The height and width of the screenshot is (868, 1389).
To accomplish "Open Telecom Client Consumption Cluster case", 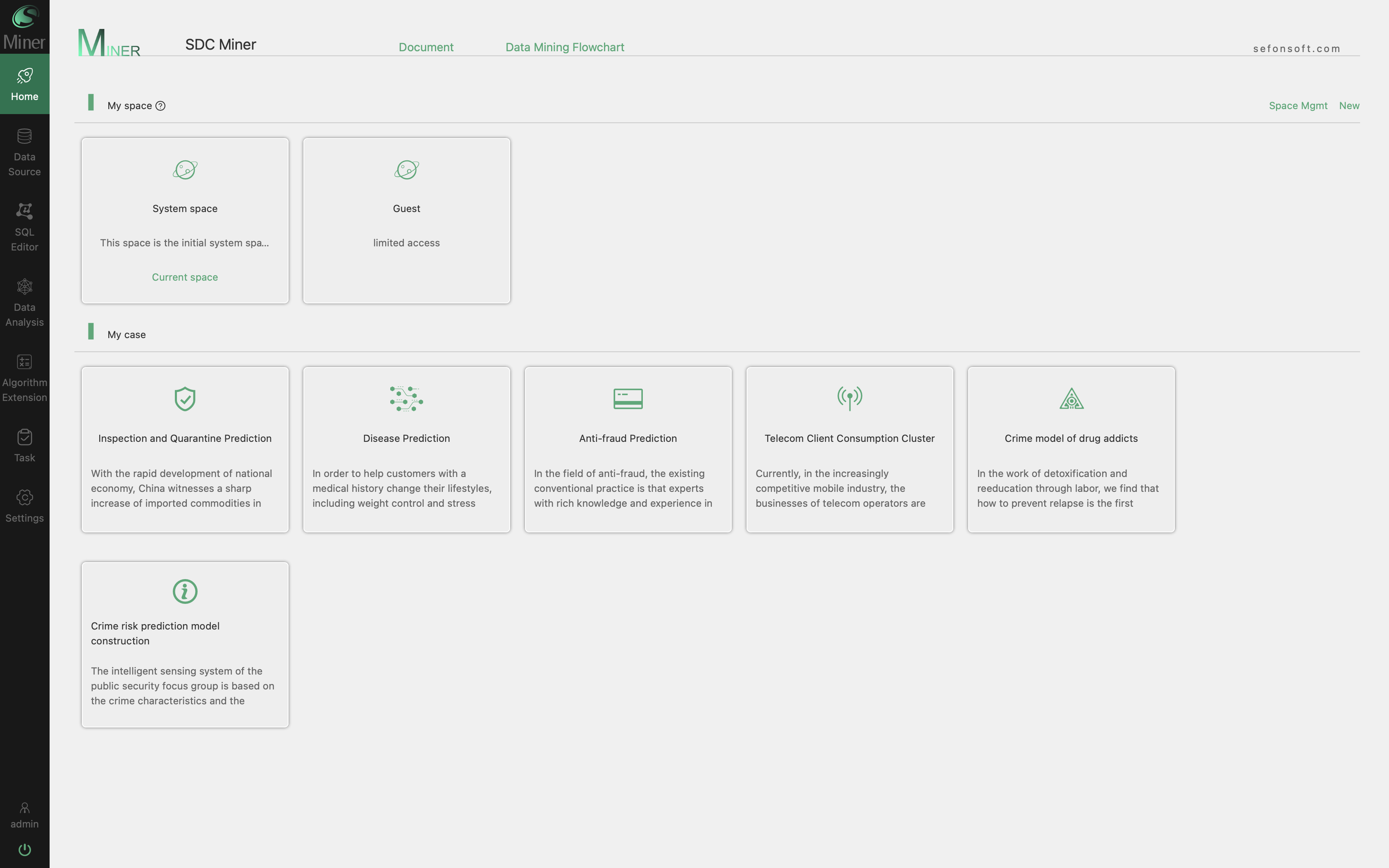I will [850, 450].
